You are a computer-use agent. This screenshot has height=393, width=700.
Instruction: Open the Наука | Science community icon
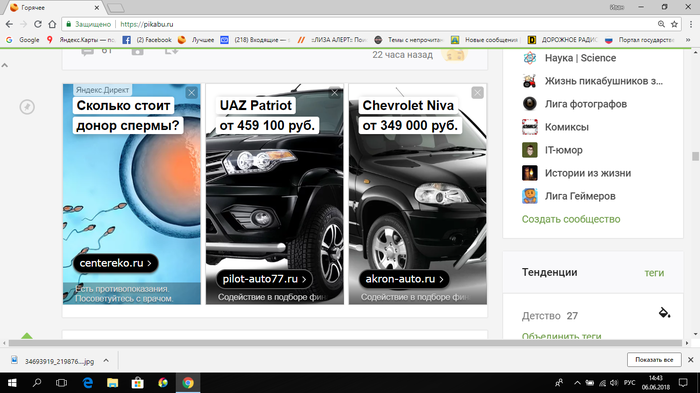pyautogui.click(x=529, y=58)
